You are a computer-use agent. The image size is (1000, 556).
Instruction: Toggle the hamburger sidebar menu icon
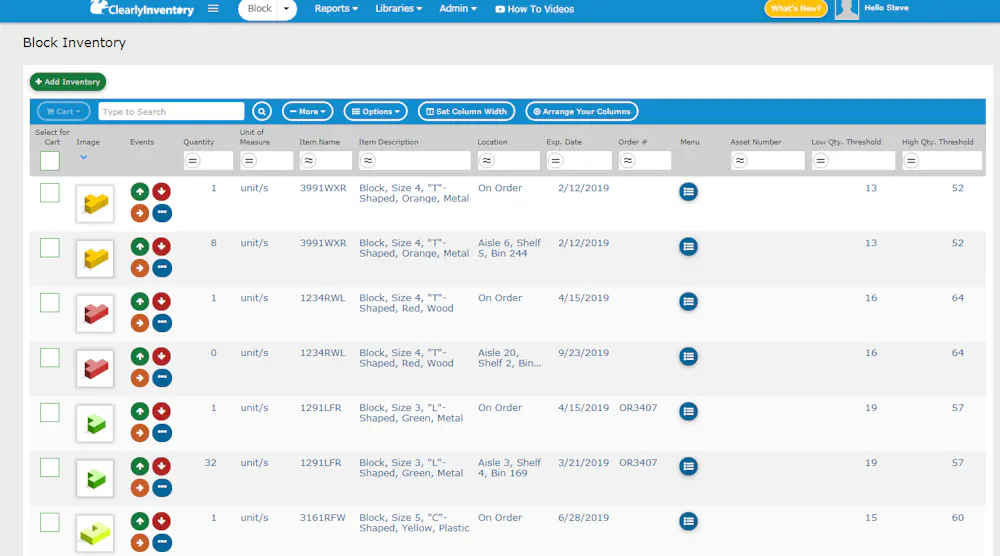213,9
